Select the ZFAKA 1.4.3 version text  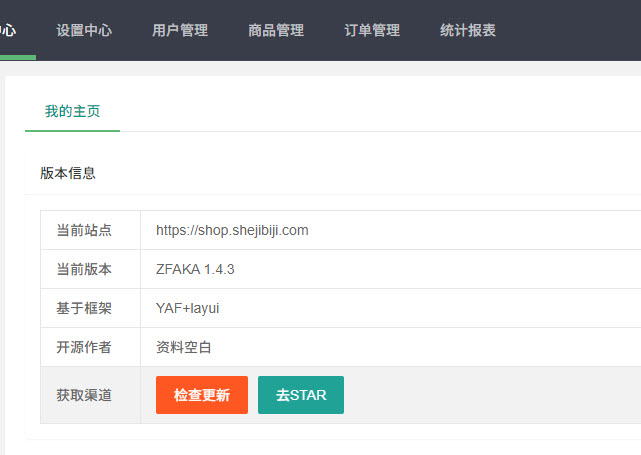click(x=195, y=269)
